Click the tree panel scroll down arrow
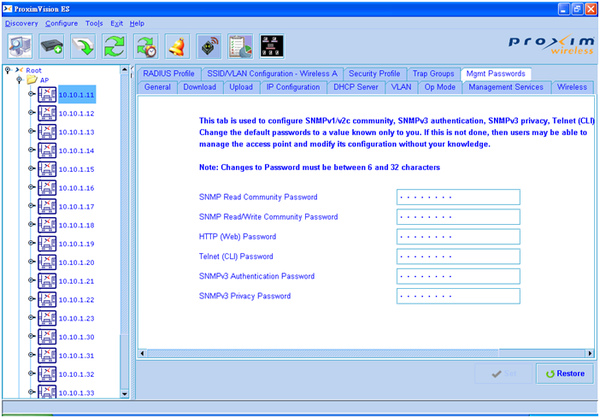This screenshot has width=600, height=418. [x=124, y=394]
